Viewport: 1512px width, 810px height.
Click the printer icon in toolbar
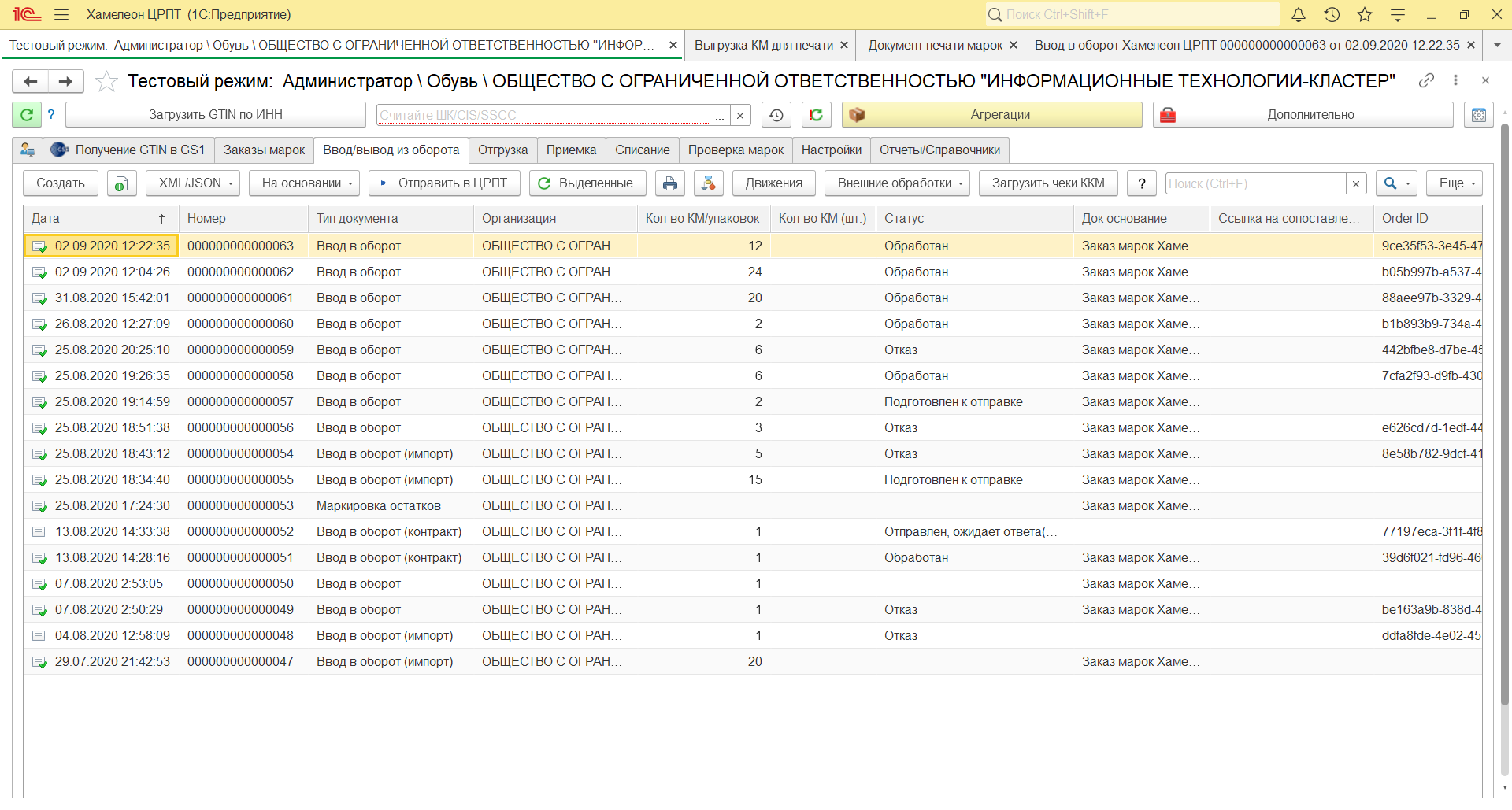point(669,183)
